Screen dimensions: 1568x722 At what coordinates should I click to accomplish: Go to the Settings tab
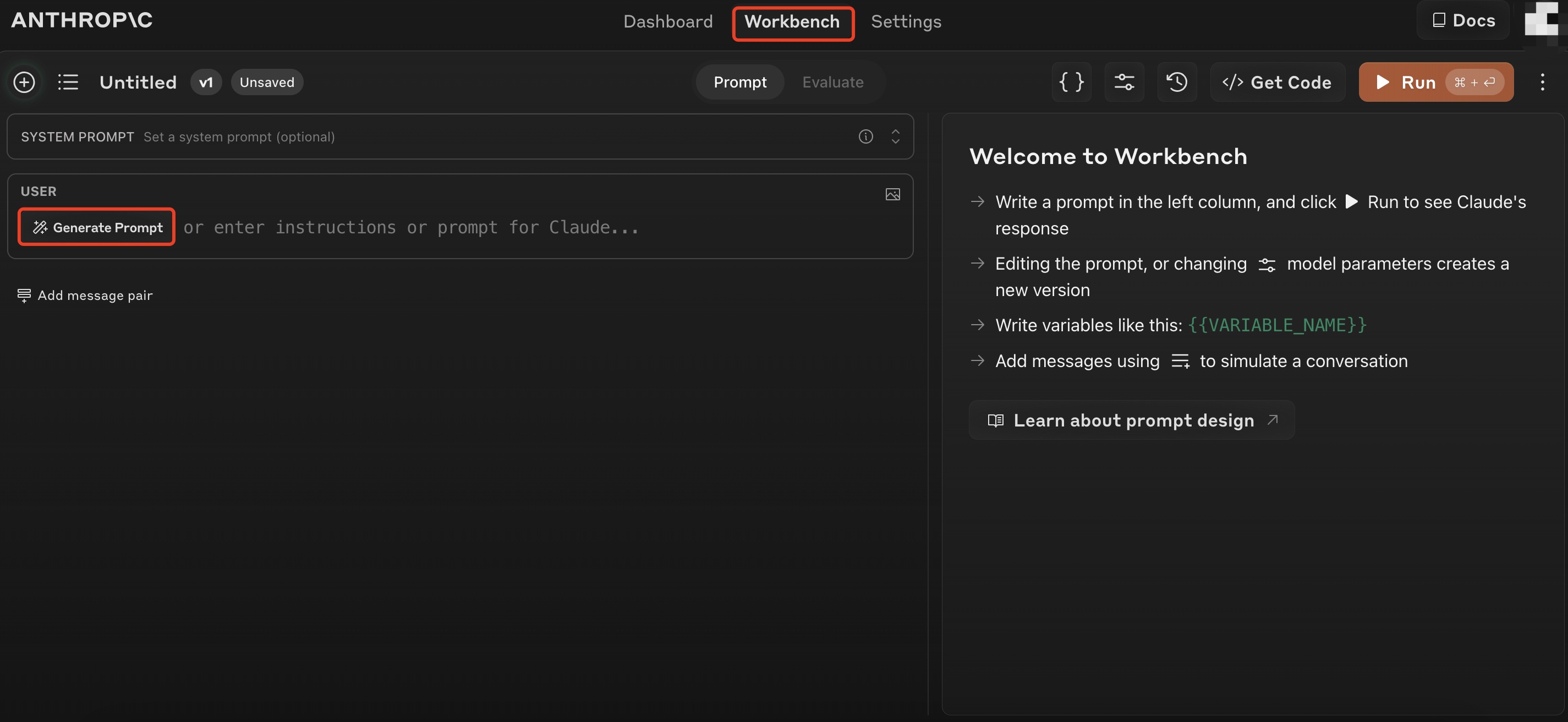[906, 22]
